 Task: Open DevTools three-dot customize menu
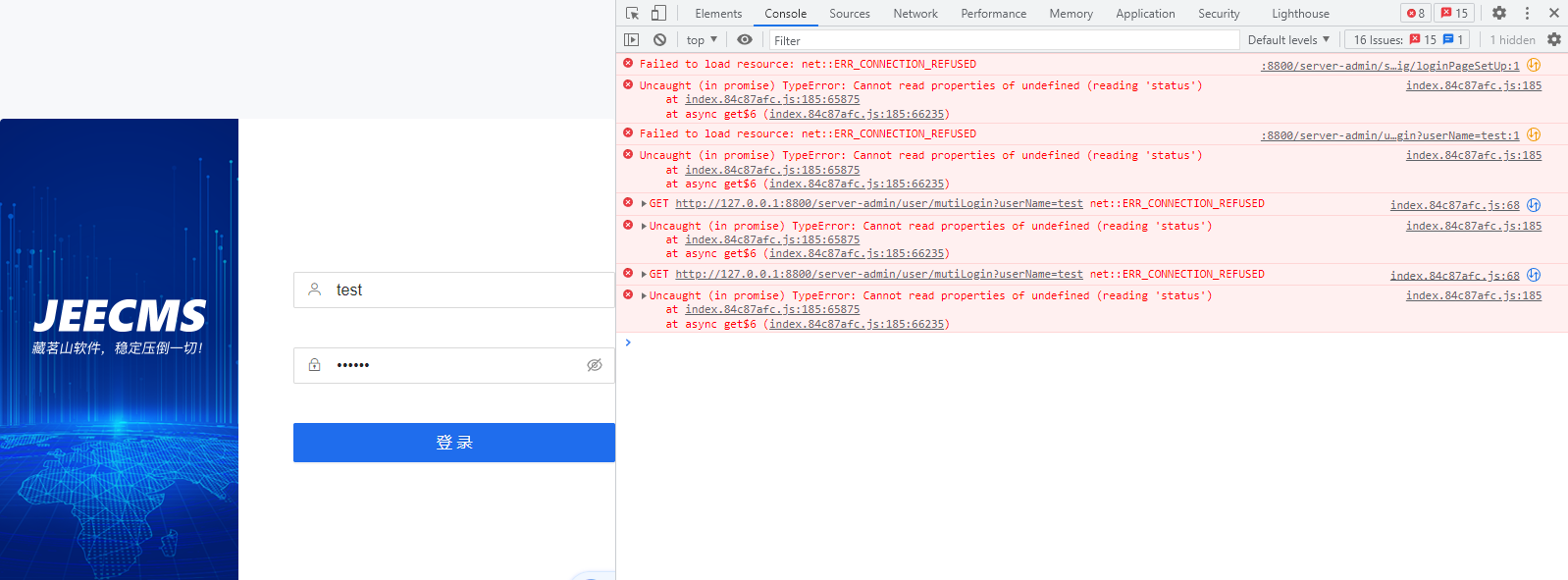pyautogui.click(x=1527, y=14)
